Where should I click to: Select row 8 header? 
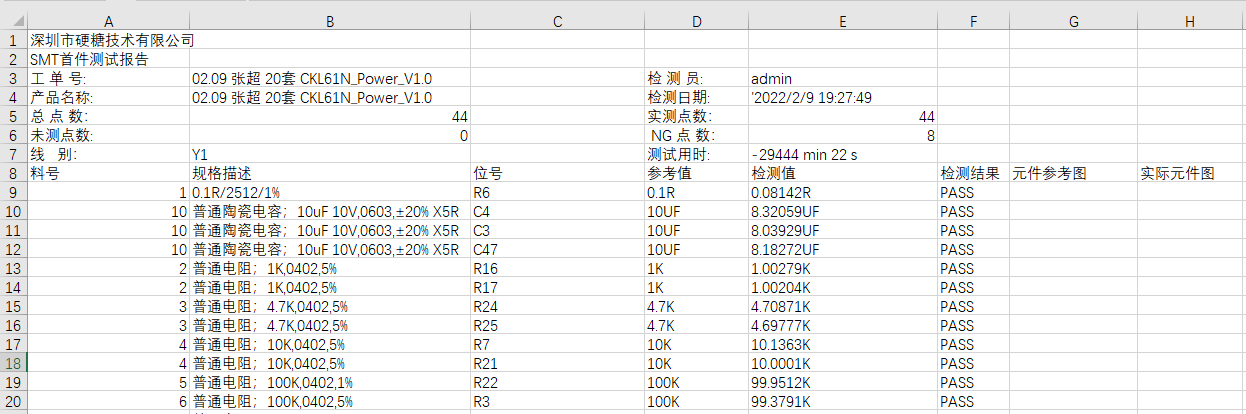[x=13, y=173]
